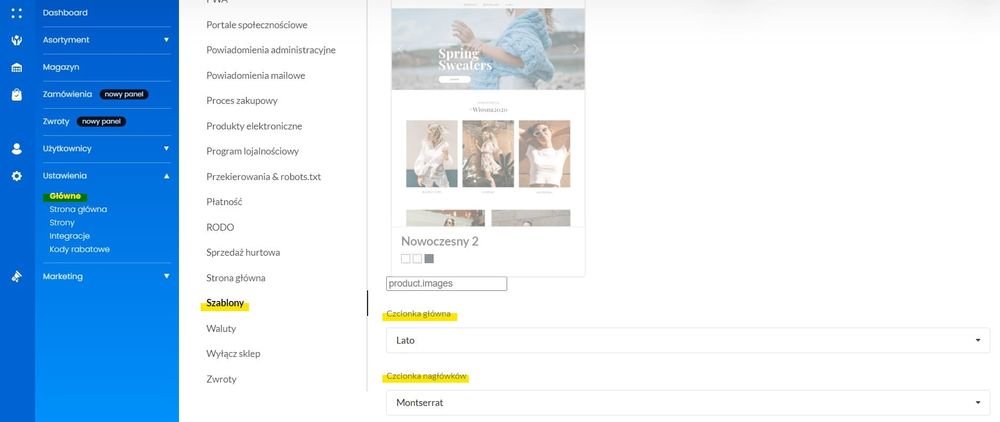Screen dimensions: 1000x422
Task: Select Integracje submenu item
Action: tap(70, 236)
